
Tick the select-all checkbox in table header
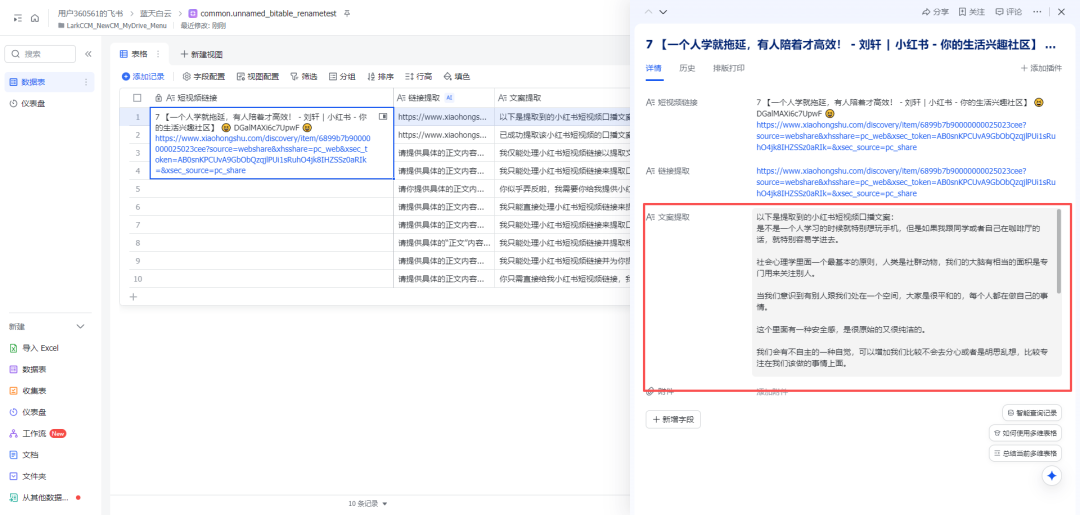[x=137, y=98]
